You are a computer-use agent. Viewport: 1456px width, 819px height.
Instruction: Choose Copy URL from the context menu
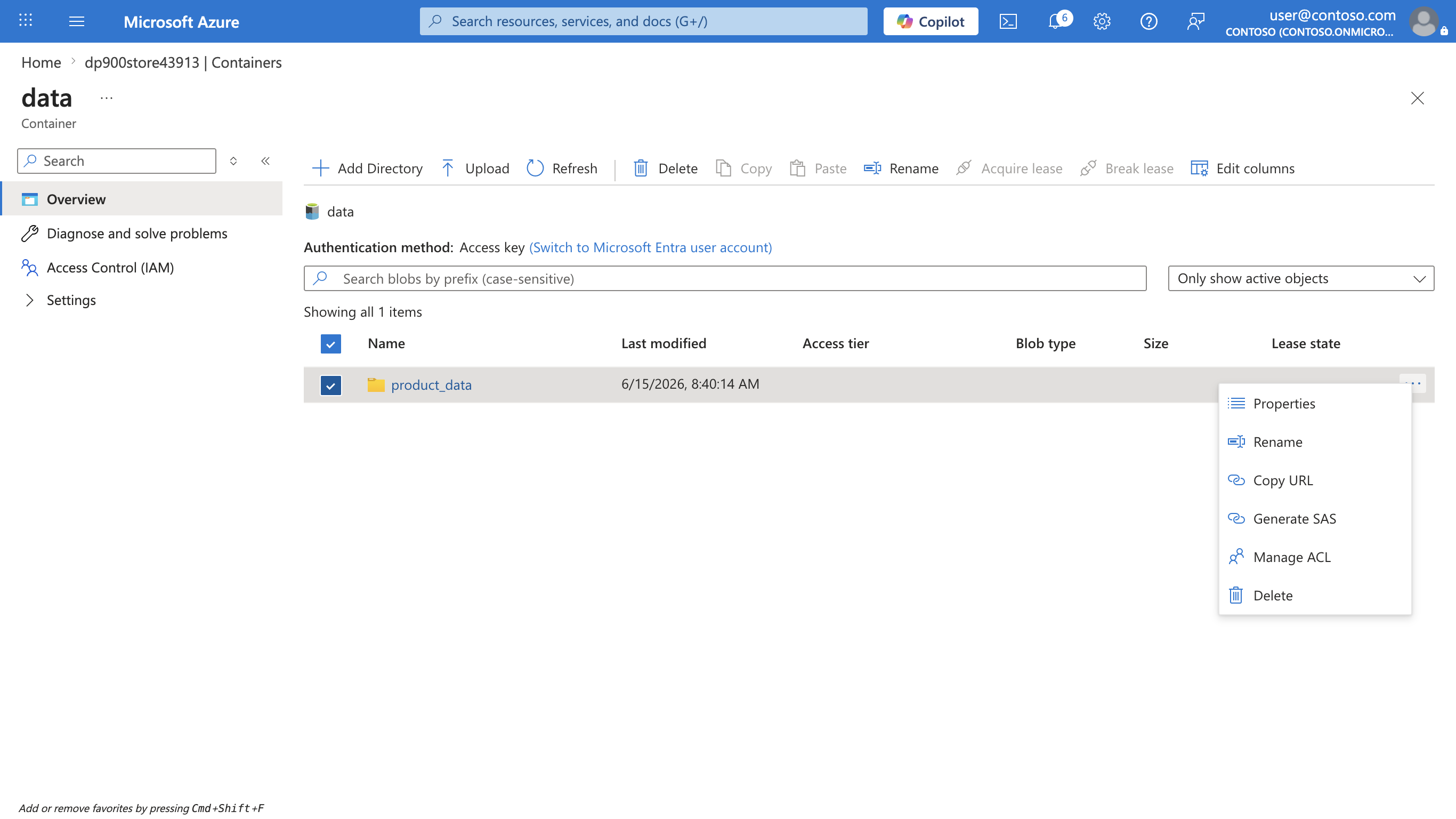tap(1315, 480)
